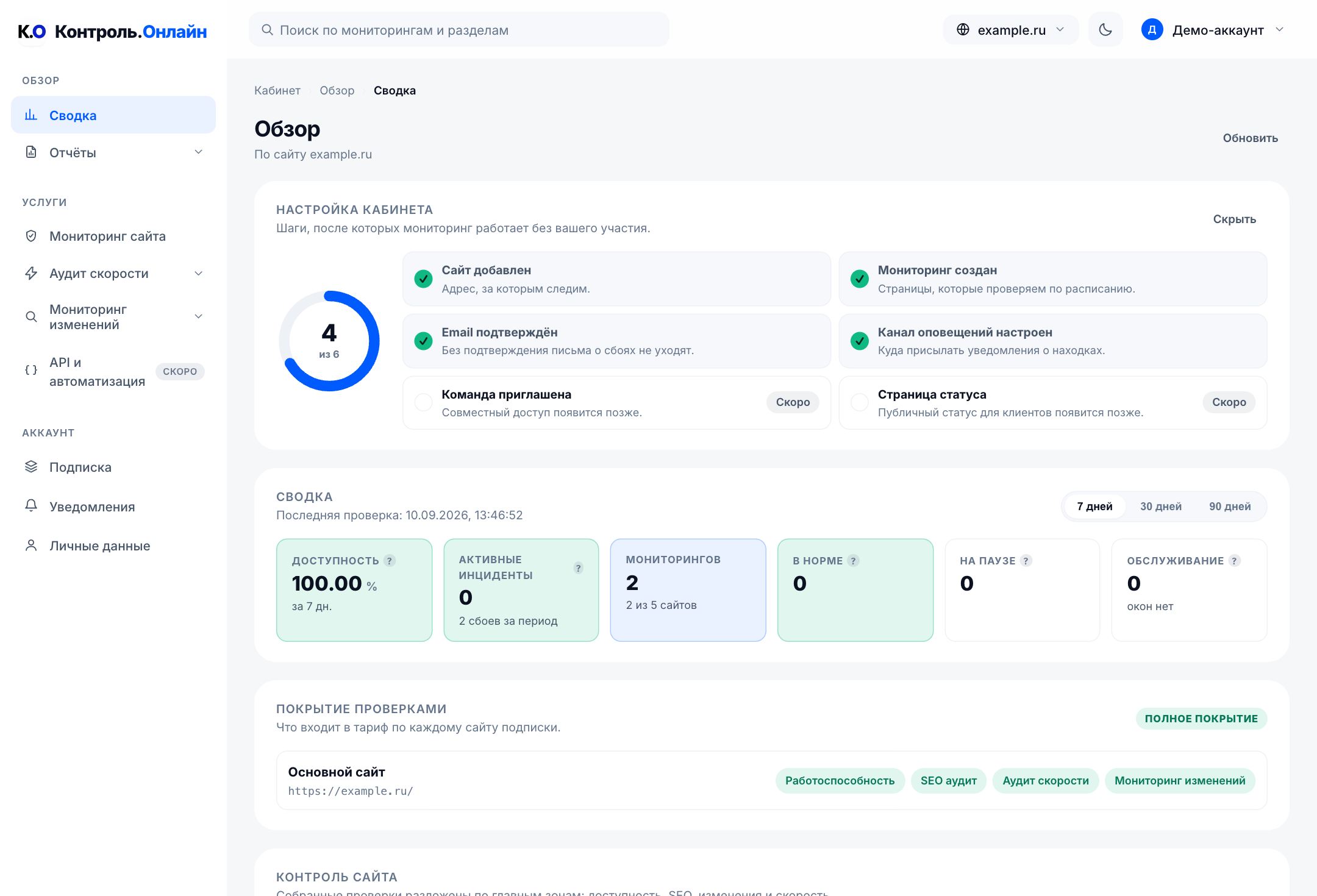This screenshot has height=896, width=1317.
Task: Expand the Мониторинг изменений submenu chevron
Action: tap(198, 317)
